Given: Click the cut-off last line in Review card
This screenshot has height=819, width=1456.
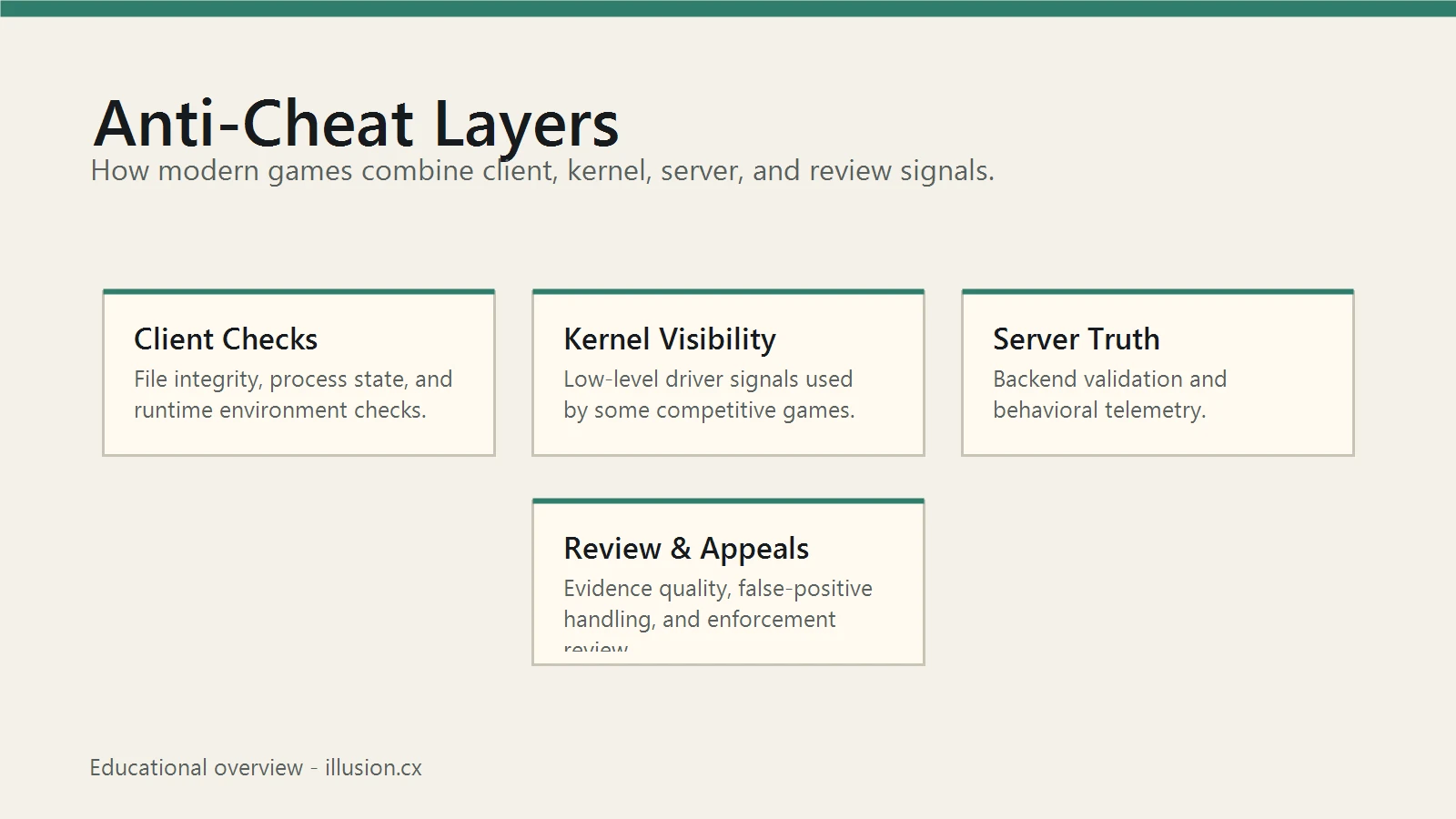Looking at the screenshot, I should (596, 647).
